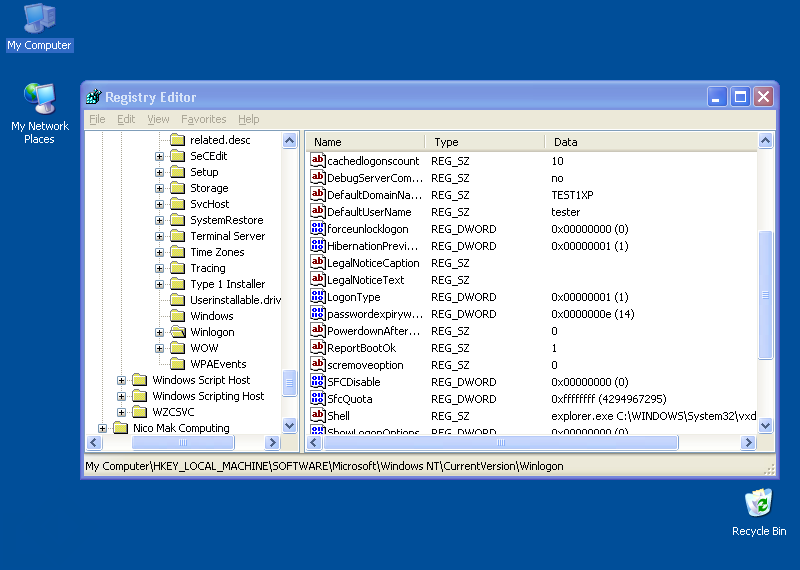This screenshot has width=800, height=570.
Task: Select the Recycle Bin desktop icon
Action: [x=759, y=512]
